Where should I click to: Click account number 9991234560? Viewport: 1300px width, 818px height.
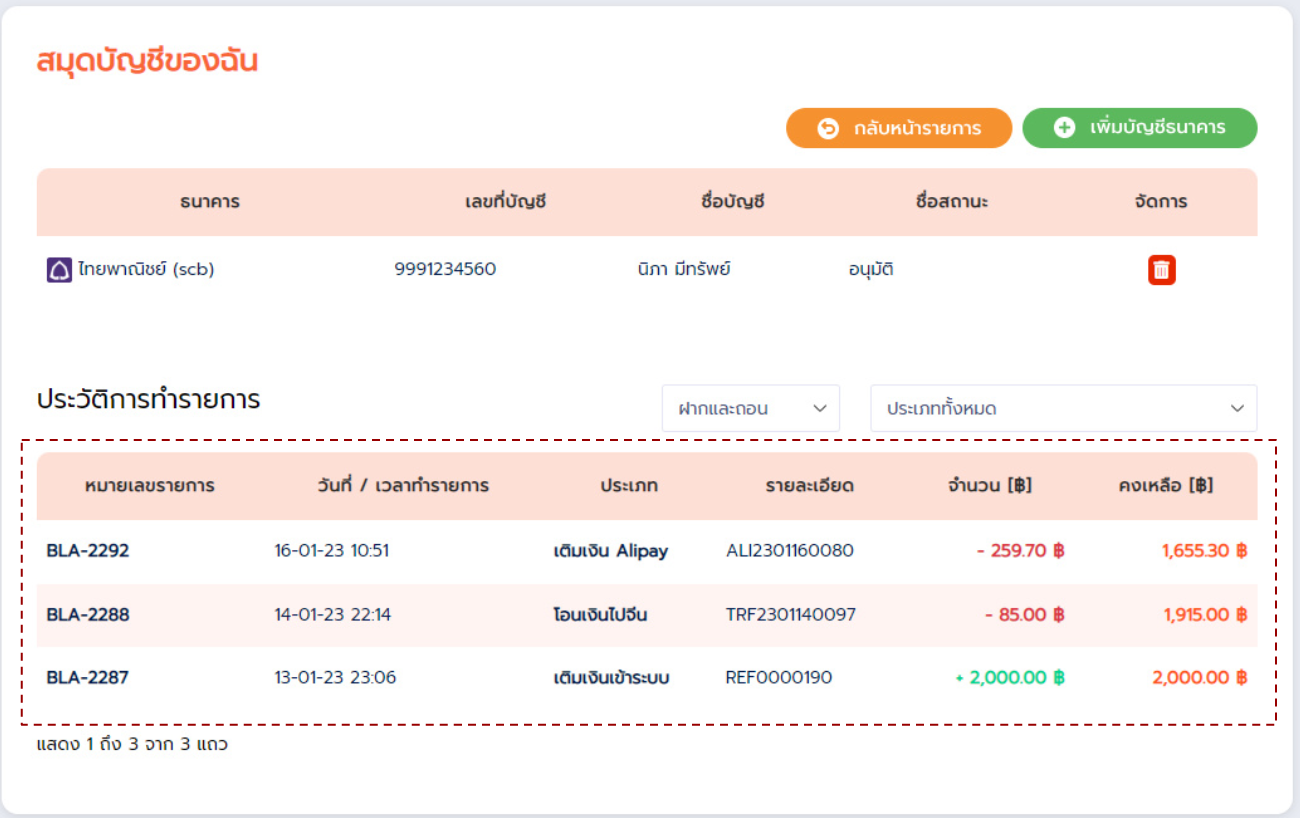click(445, 270)
